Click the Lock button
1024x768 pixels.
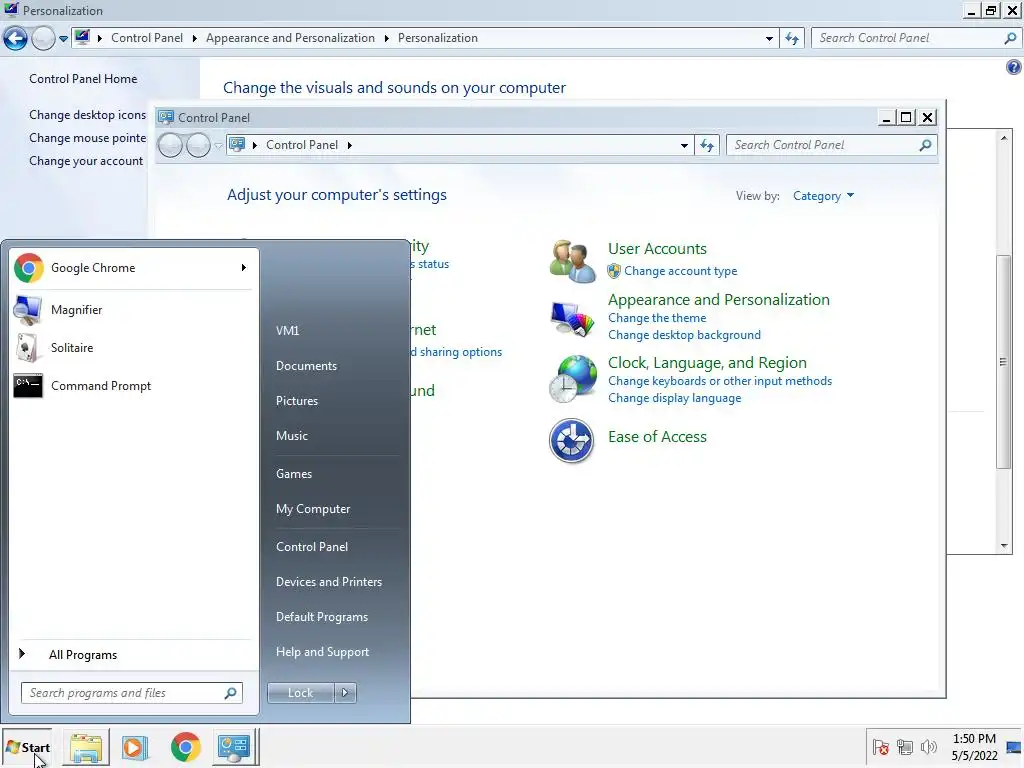click(300, 693)
